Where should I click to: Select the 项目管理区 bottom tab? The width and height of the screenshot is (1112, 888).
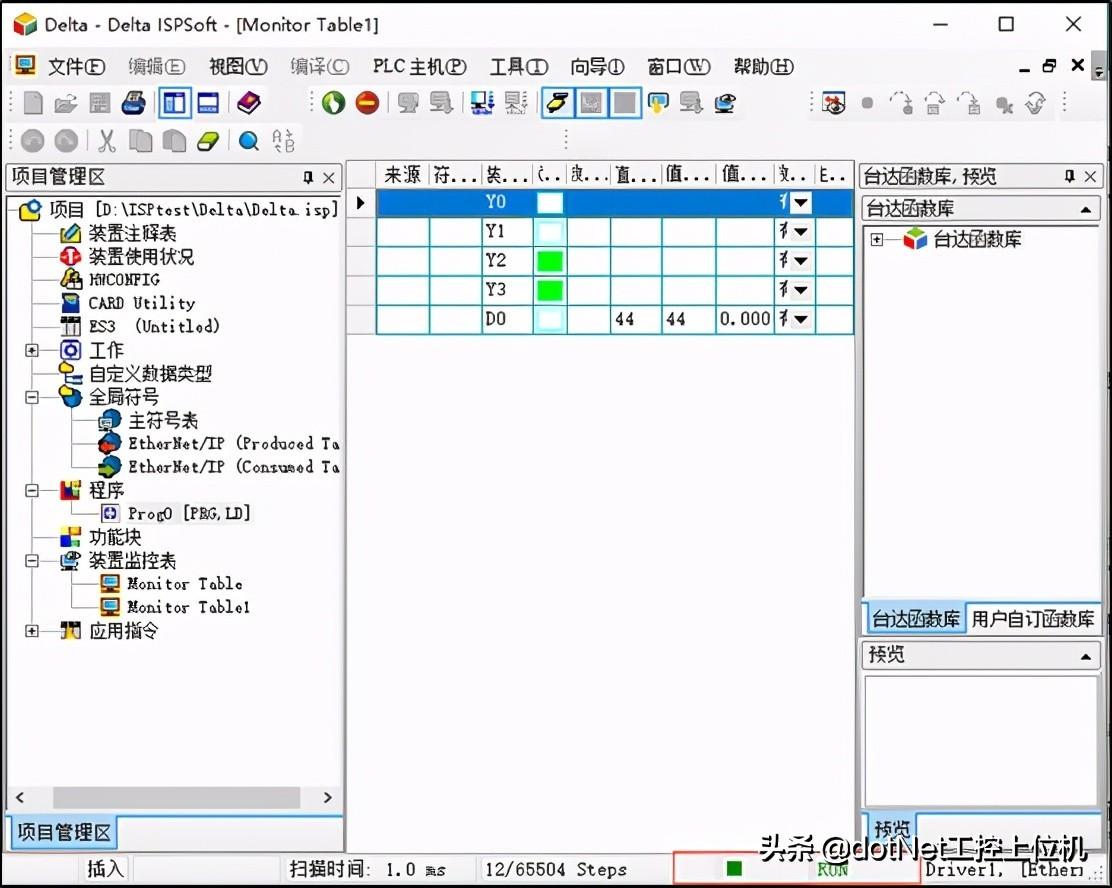tap(64, 833)
